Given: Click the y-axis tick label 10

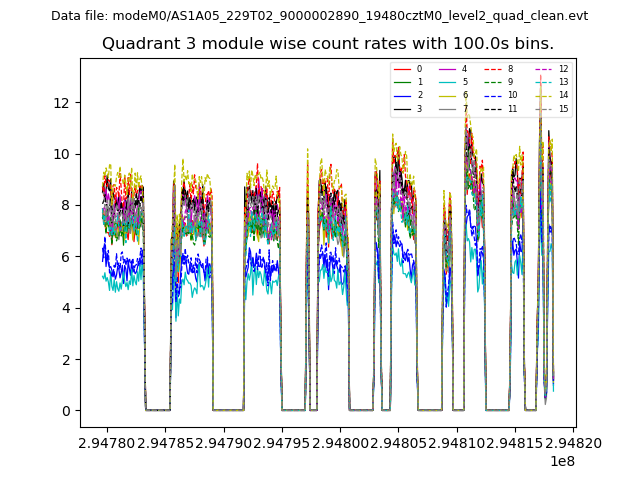Looking at the screenshot, I should point(62,154).
